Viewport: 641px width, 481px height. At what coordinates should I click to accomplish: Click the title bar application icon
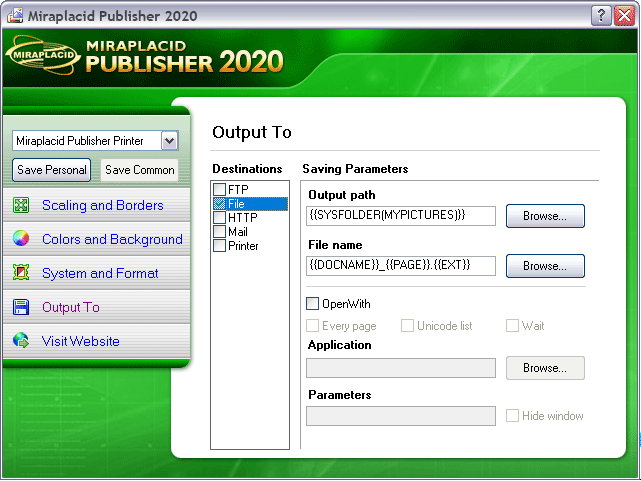click(x=15, y=16)
